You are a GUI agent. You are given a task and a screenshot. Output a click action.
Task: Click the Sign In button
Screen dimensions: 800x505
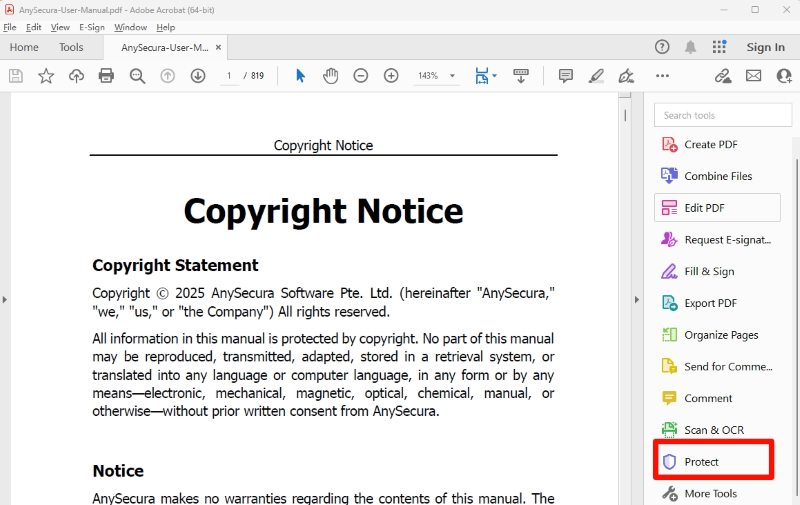[765, 47]
